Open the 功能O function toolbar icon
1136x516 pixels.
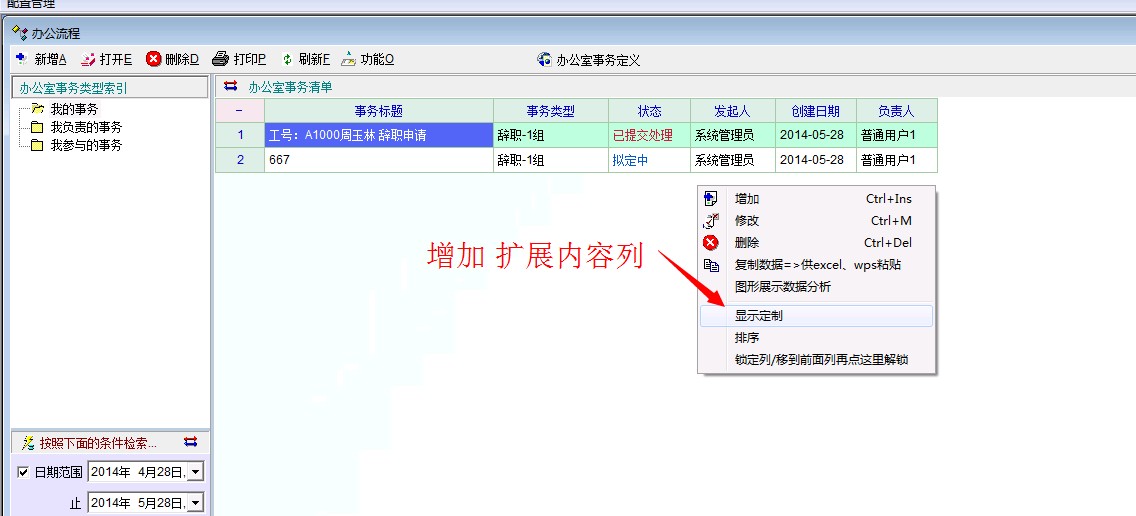349,59
